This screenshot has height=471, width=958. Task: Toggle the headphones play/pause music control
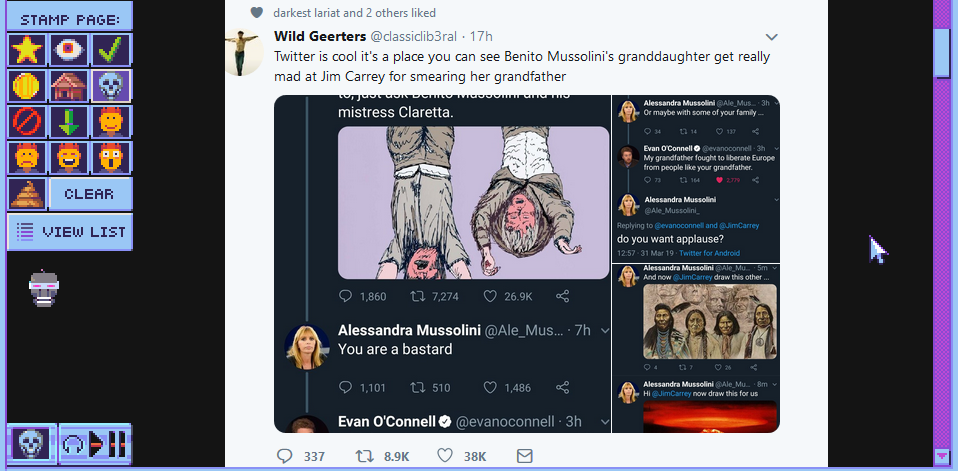coord(94,443)
